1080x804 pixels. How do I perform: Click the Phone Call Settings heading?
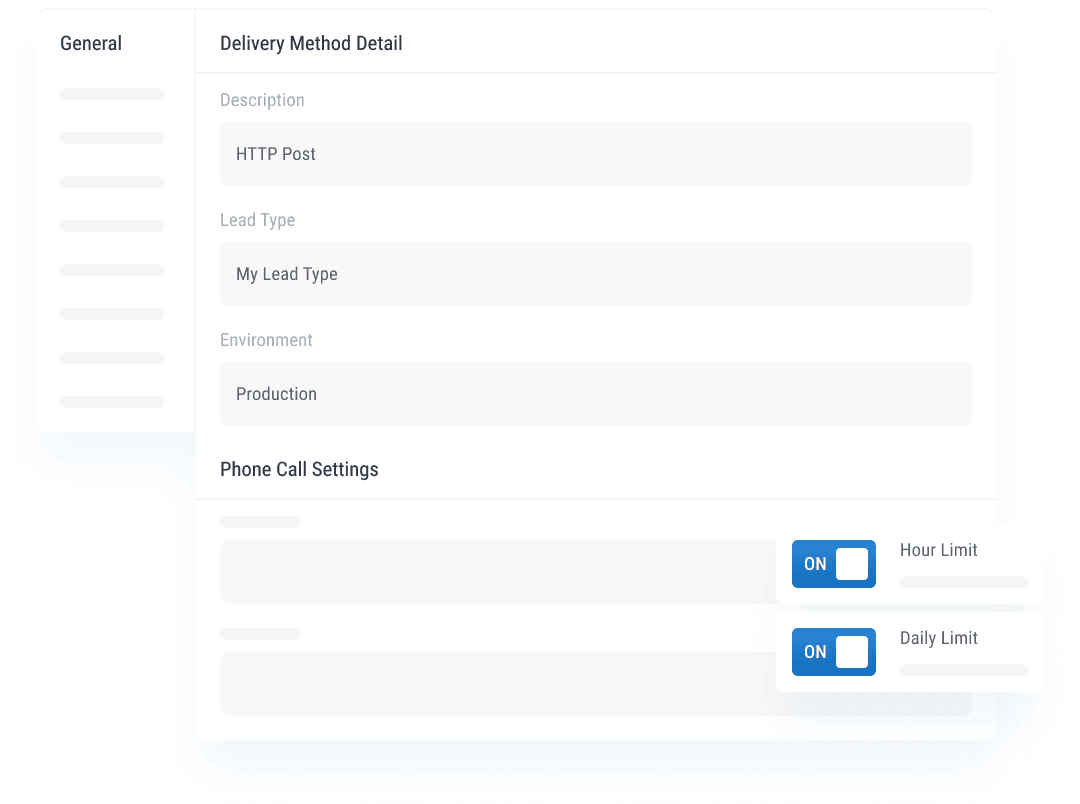coord(299,470)
